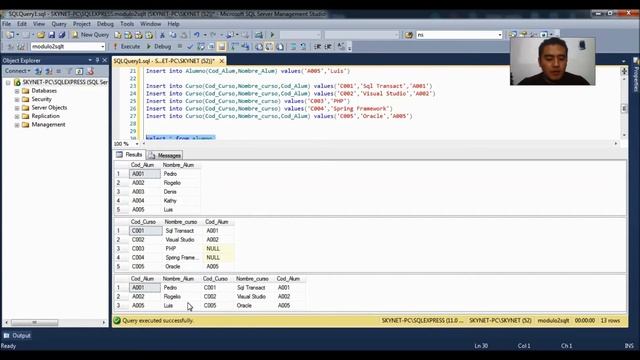Start the Debug button in the toolbar

point(159,47)
